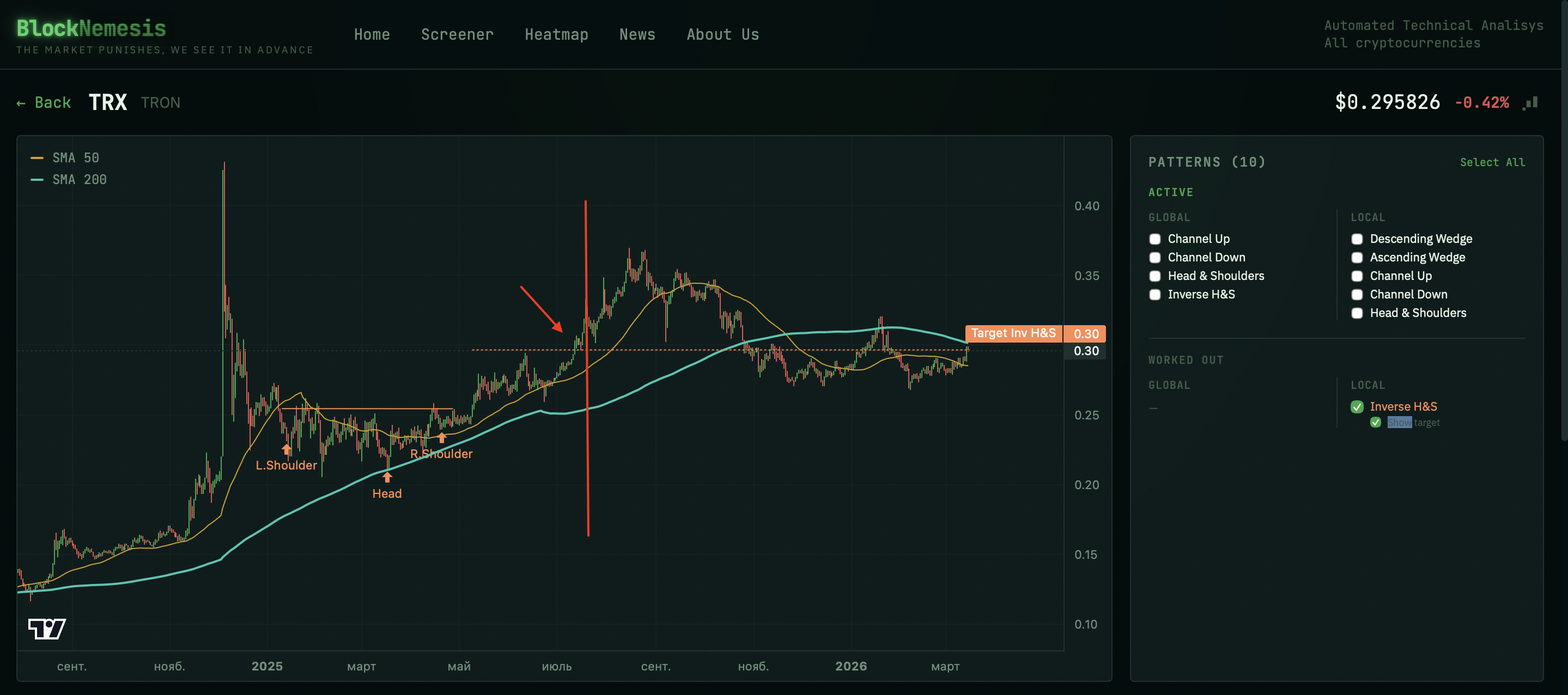Click the Head arrow marker on chart
The height and width of the screenshot is (695, 1568).
pyautogui.click(x=387, y=477)
